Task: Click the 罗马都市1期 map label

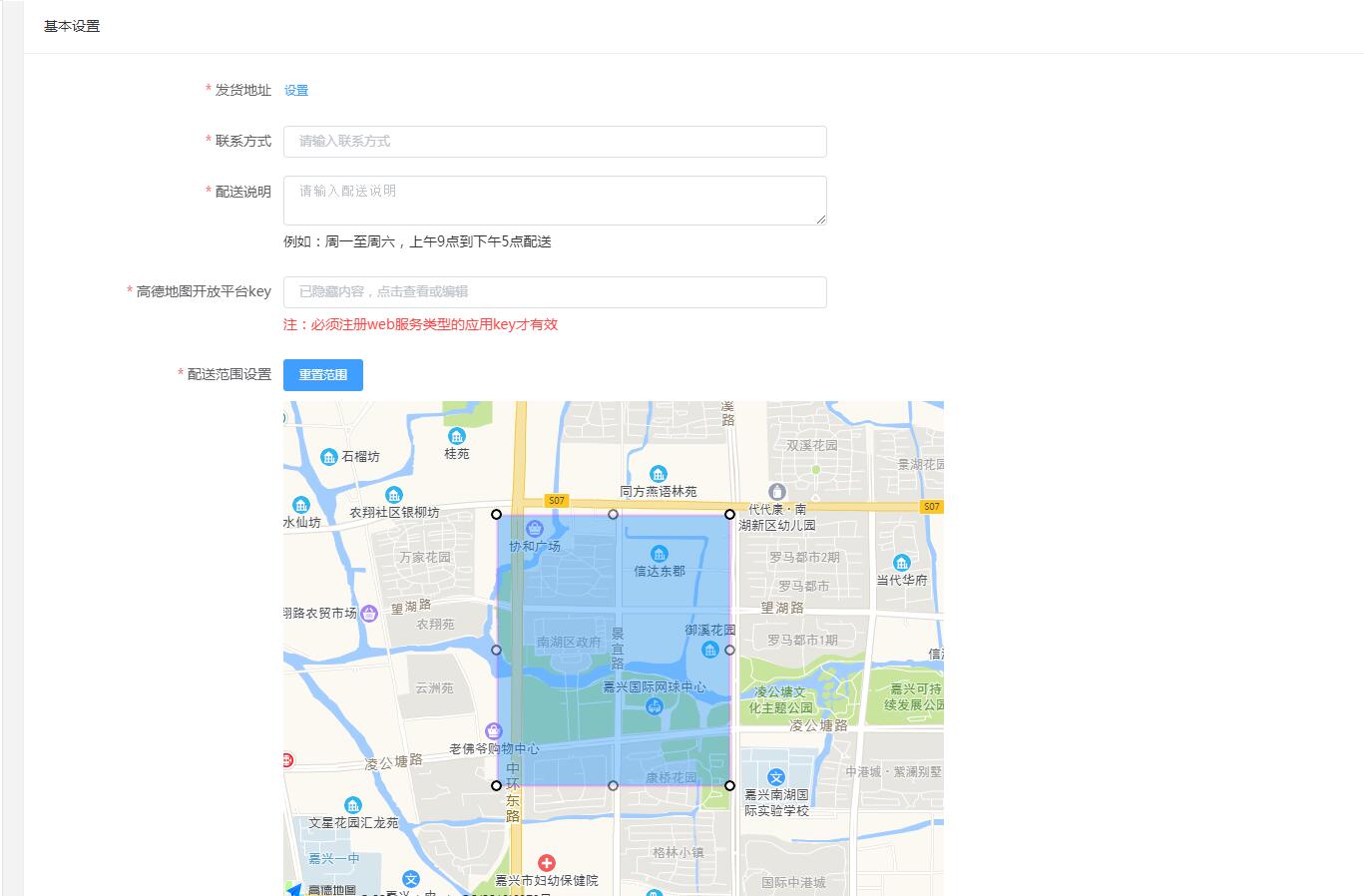Action: [802, 641]
